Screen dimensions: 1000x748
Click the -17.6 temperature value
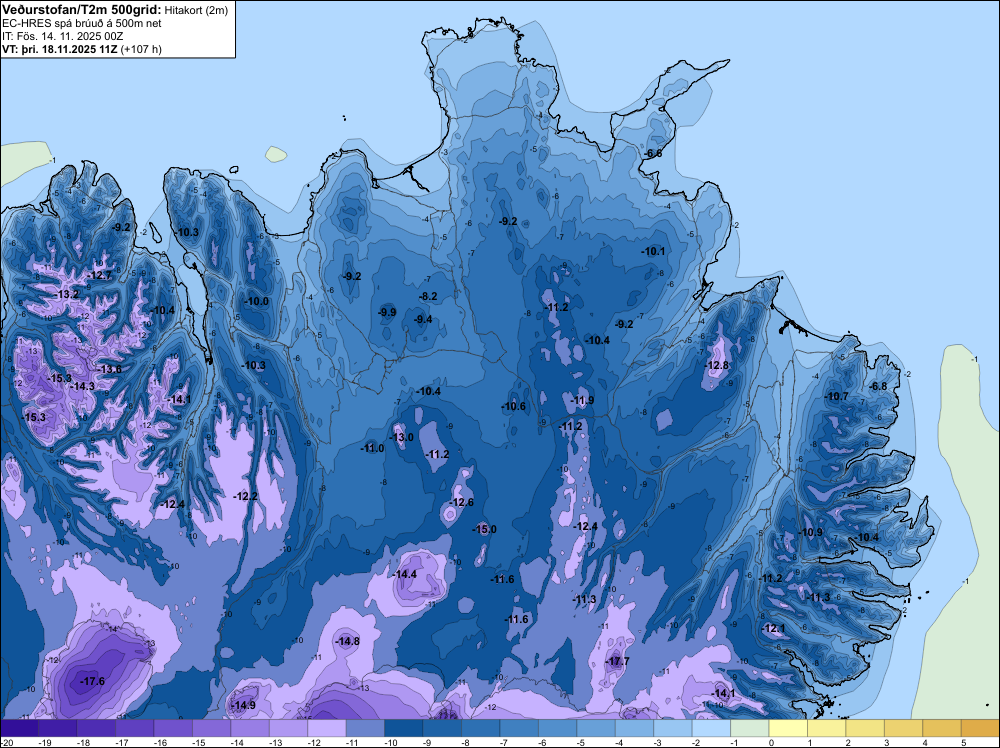(92, 681)
